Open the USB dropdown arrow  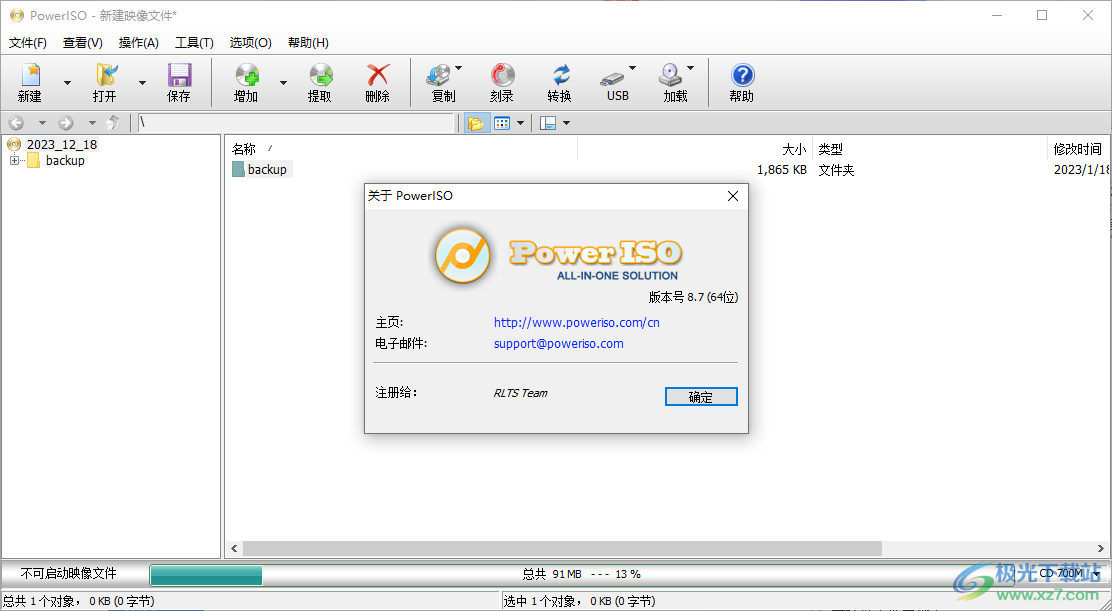633,69
